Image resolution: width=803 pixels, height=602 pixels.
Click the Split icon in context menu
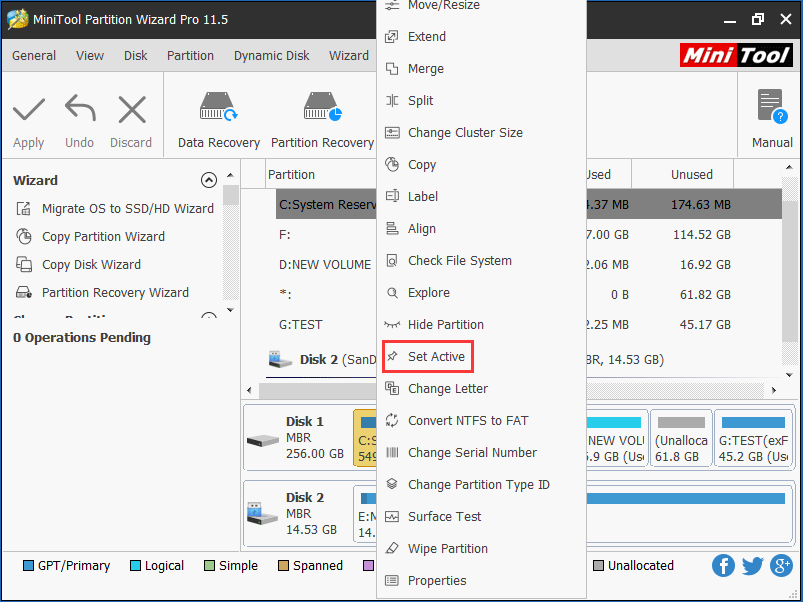click(x=392, y=100)
